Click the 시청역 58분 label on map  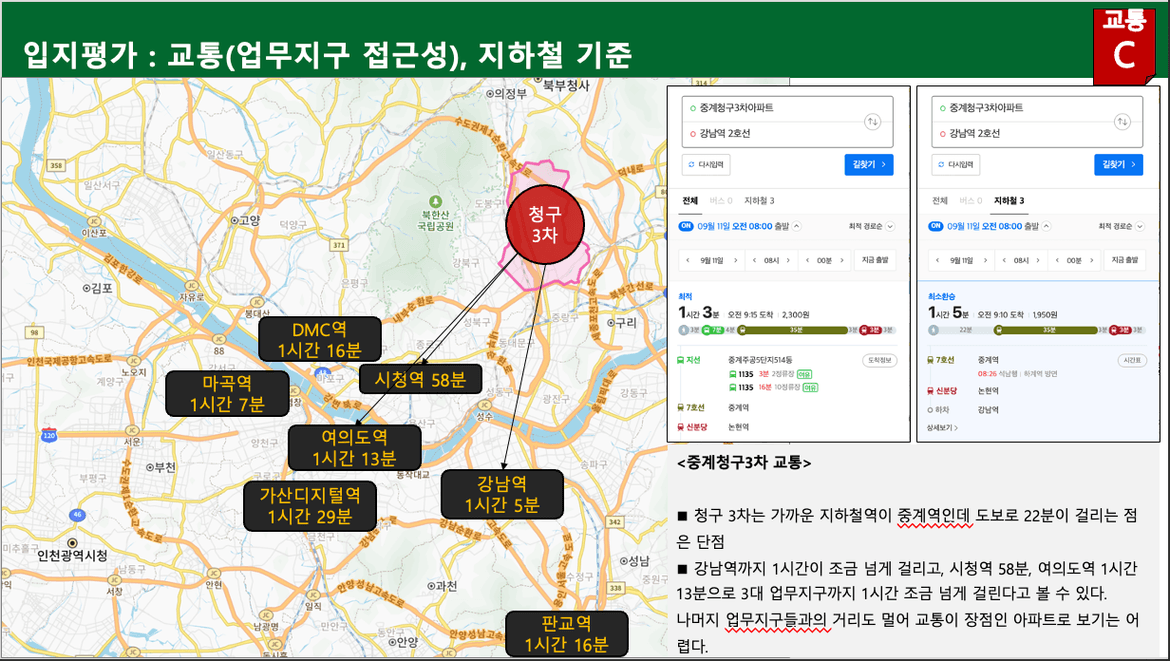(x=420, y=380)
